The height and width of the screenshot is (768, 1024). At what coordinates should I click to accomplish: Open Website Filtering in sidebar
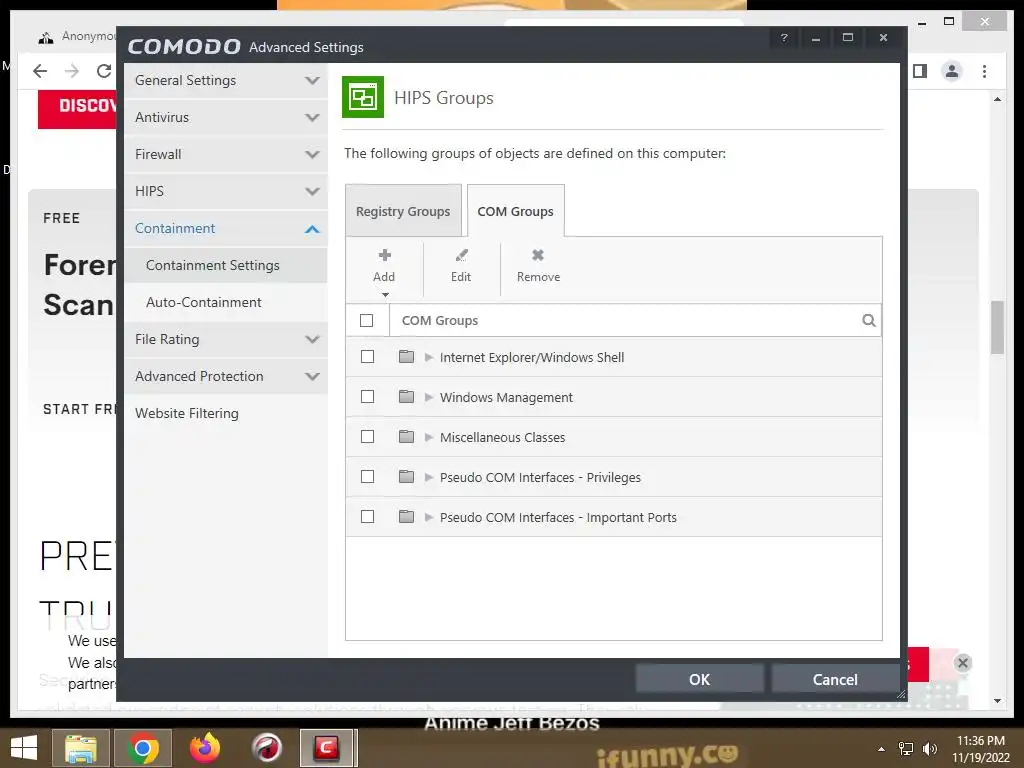(226, 413)
